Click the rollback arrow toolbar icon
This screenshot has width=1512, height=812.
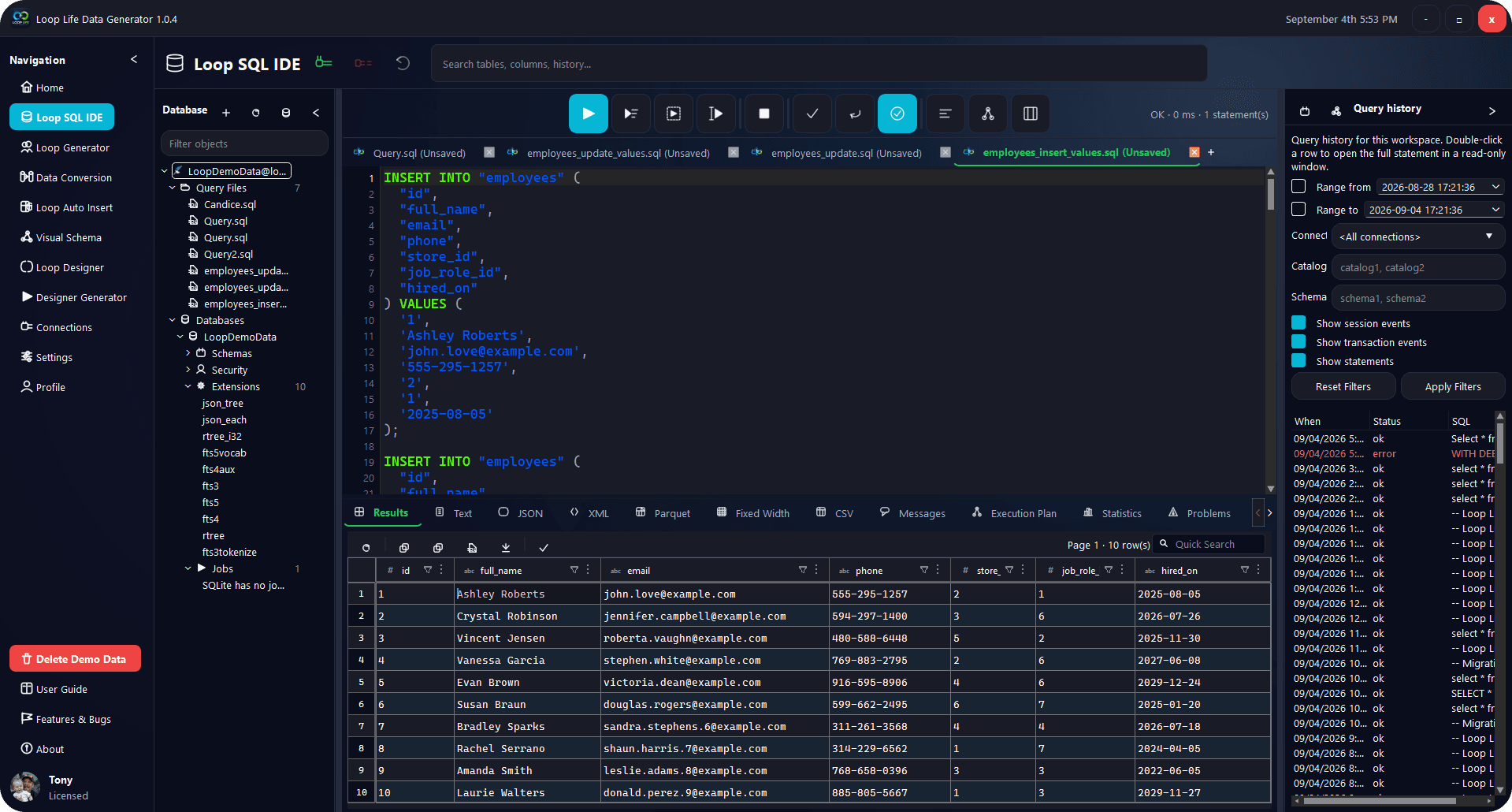(855, 114)
